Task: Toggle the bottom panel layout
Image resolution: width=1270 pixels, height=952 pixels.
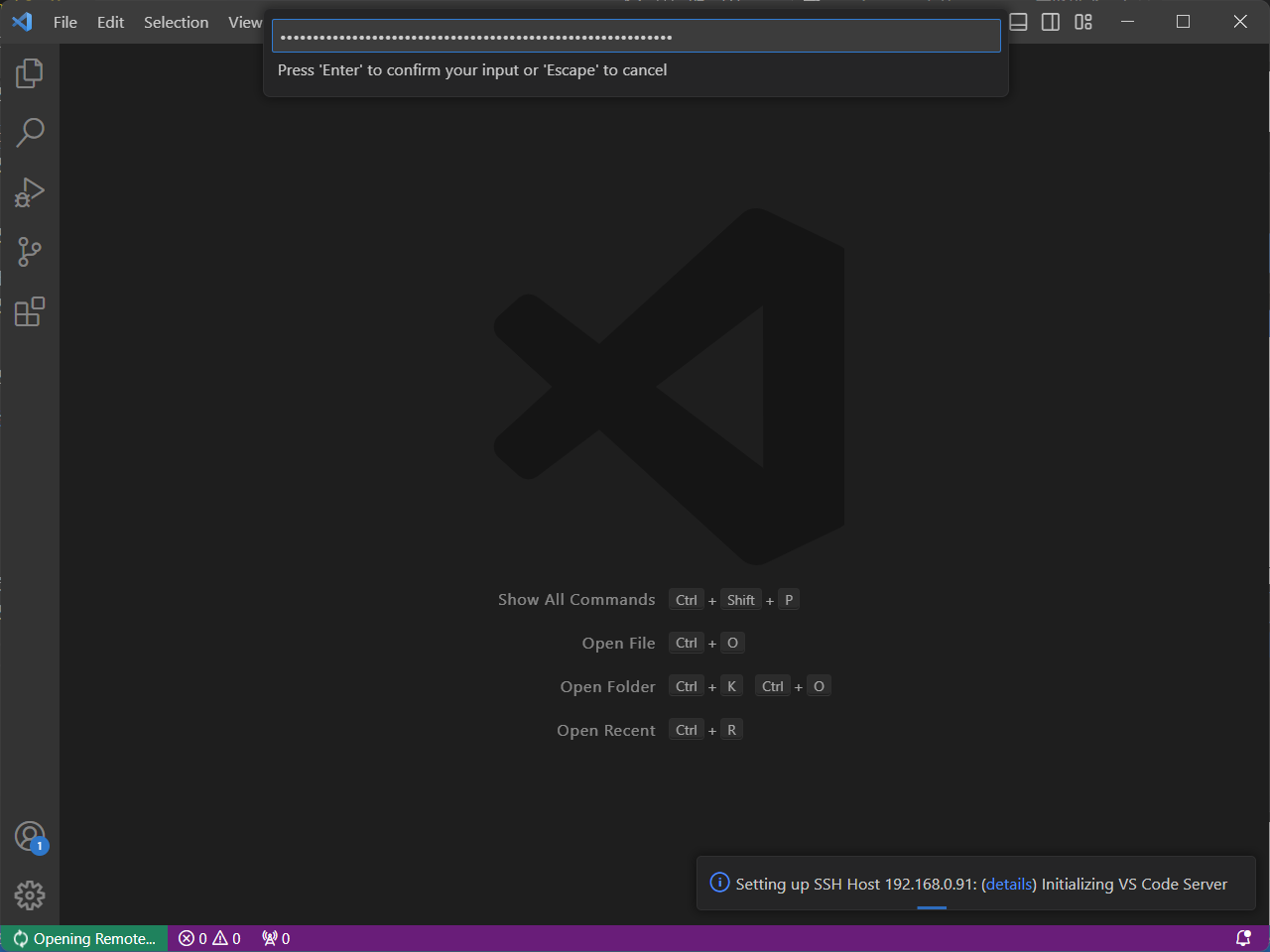Action: pos(1018,22)
